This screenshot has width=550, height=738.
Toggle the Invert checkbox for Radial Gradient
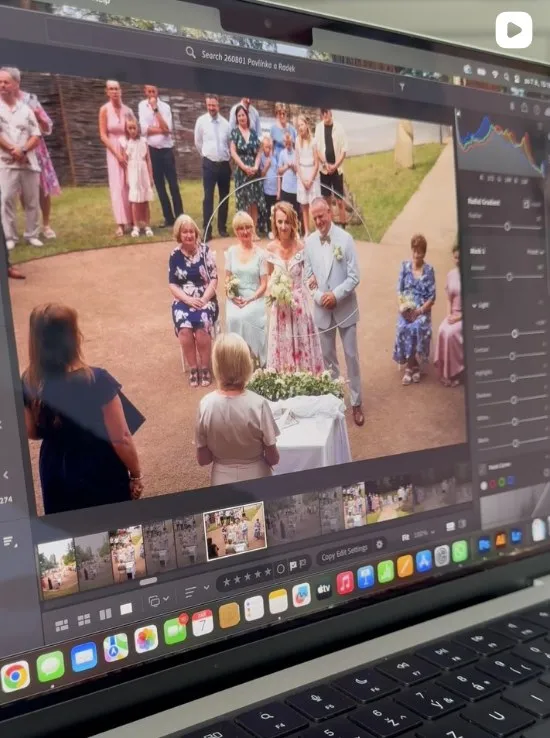[526, 203]
